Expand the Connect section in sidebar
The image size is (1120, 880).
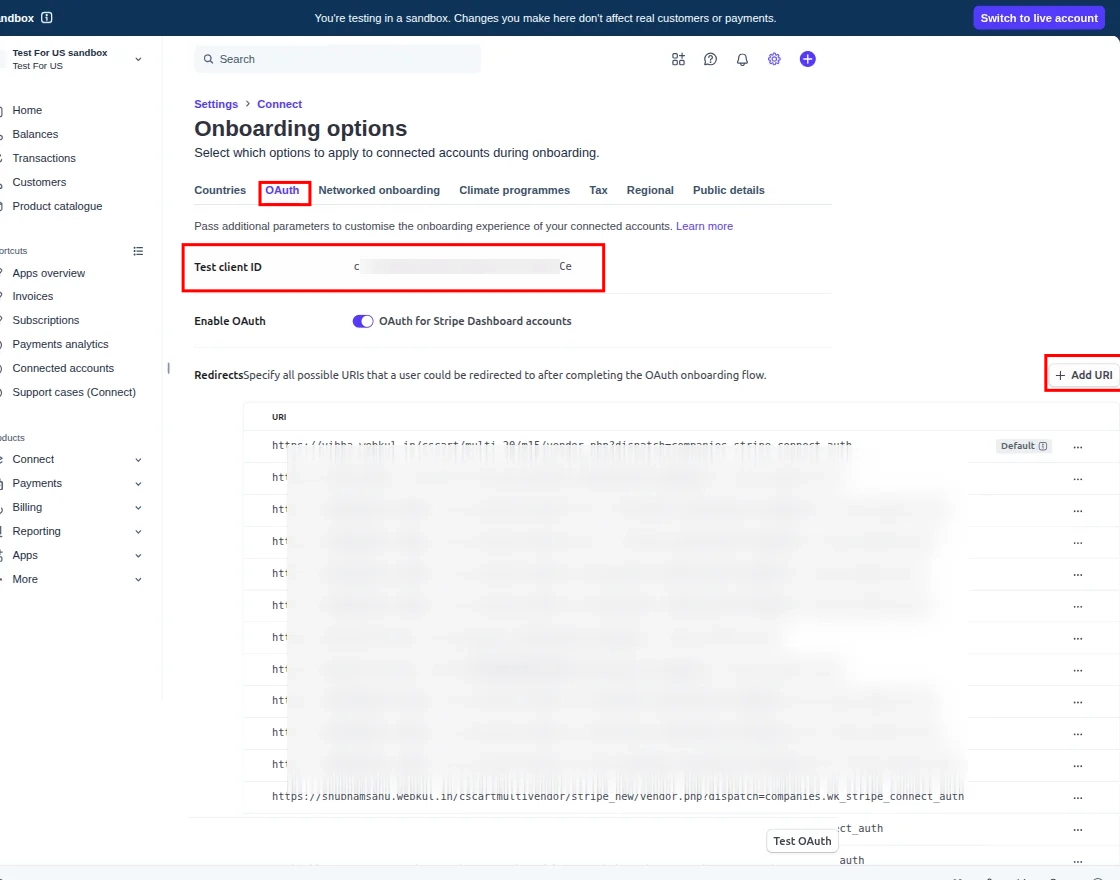point(138,459)
